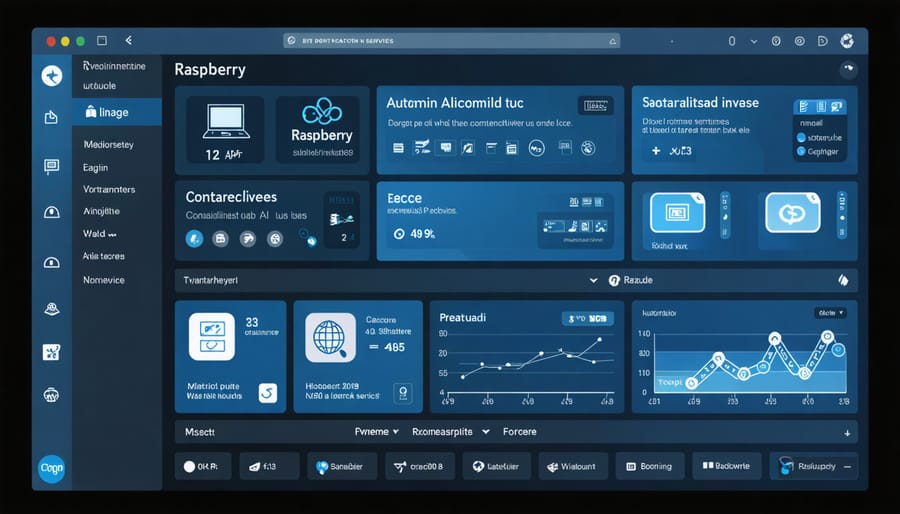The height and width of the screenshot is (514, 900).
Task: Open the chart image icon in the sidebar
Action: [x=51, y=352]
